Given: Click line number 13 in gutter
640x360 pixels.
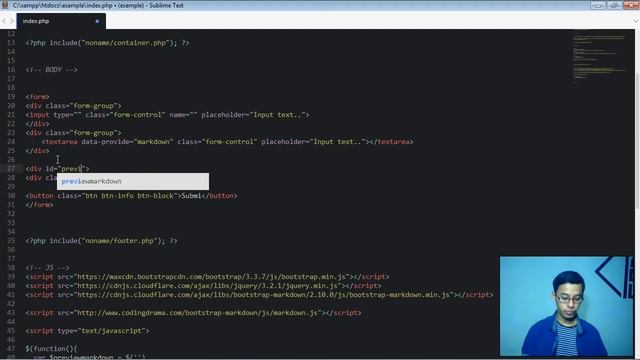Looking at the screenshot, I should (11, 43).
